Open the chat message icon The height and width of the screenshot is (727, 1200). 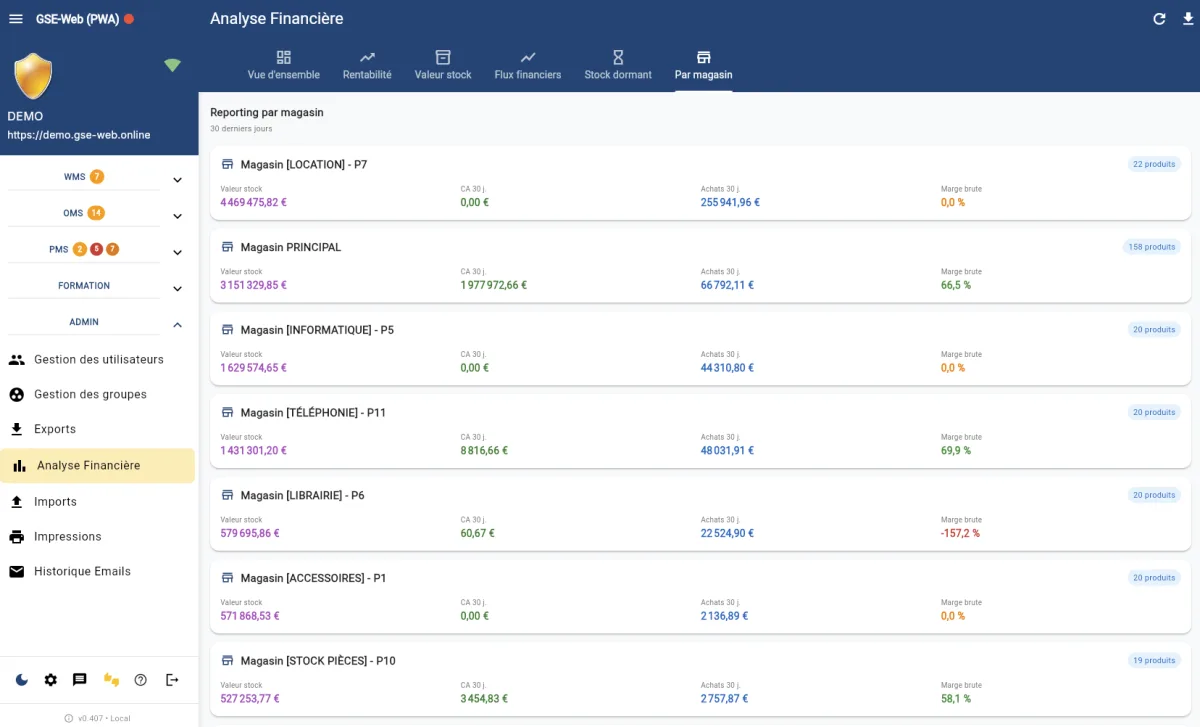[x=80, y=680]
